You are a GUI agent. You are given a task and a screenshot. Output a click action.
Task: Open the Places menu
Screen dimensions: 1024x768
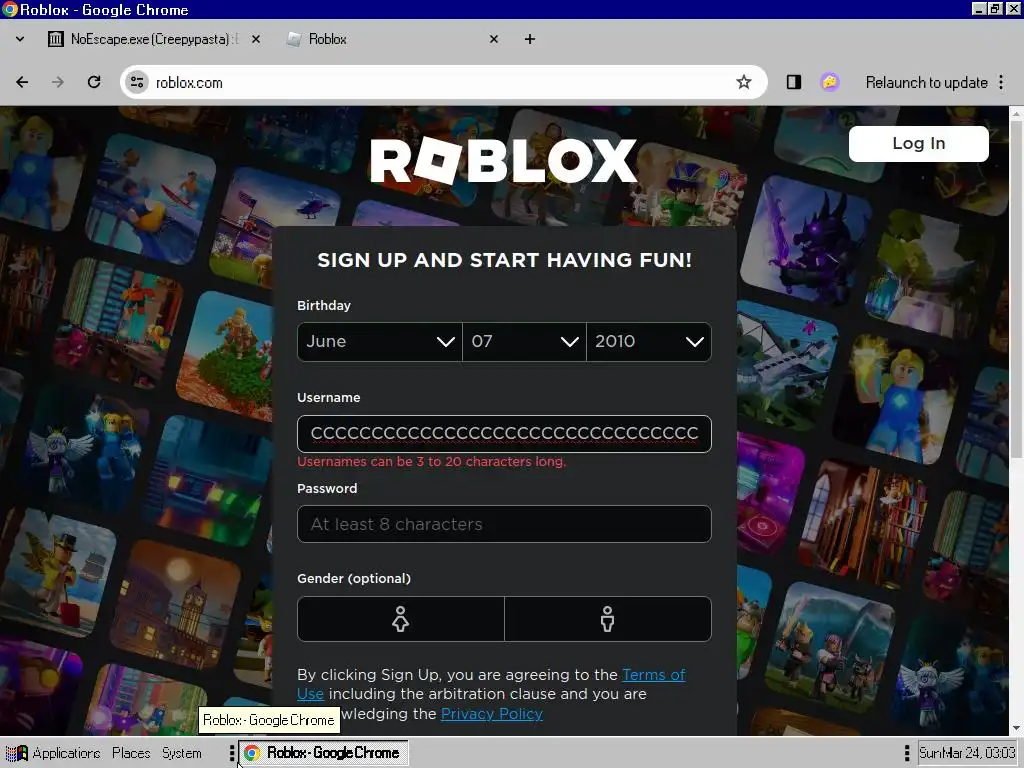(131, 753)
